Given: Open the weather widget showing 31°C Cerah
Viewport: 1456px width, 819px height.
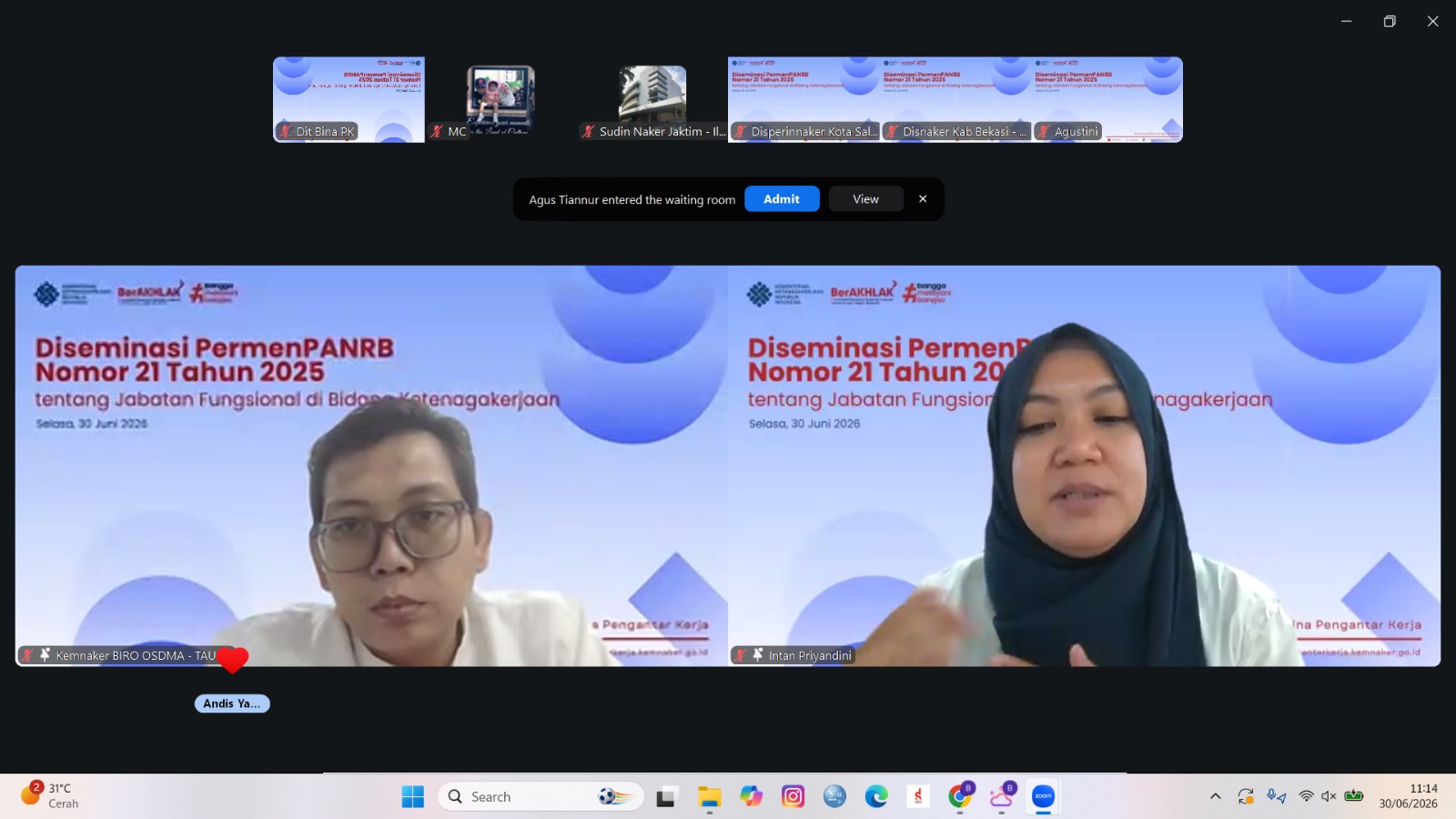Looking at the screenshot, I should point(51,796).
